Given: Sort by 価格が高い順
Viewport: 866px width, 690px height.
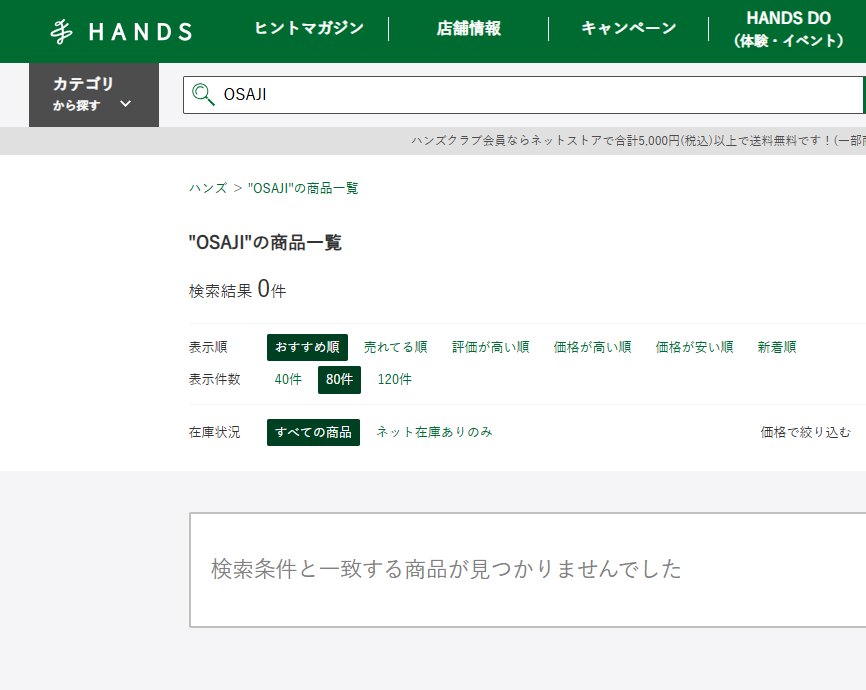Looking at the screenshot, I should click(x=592, y=347).
